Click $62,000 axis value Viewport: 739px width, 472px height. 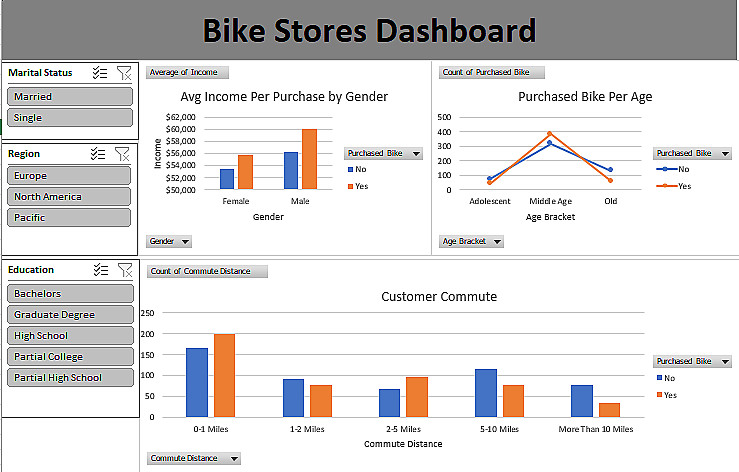coord(181,117)
